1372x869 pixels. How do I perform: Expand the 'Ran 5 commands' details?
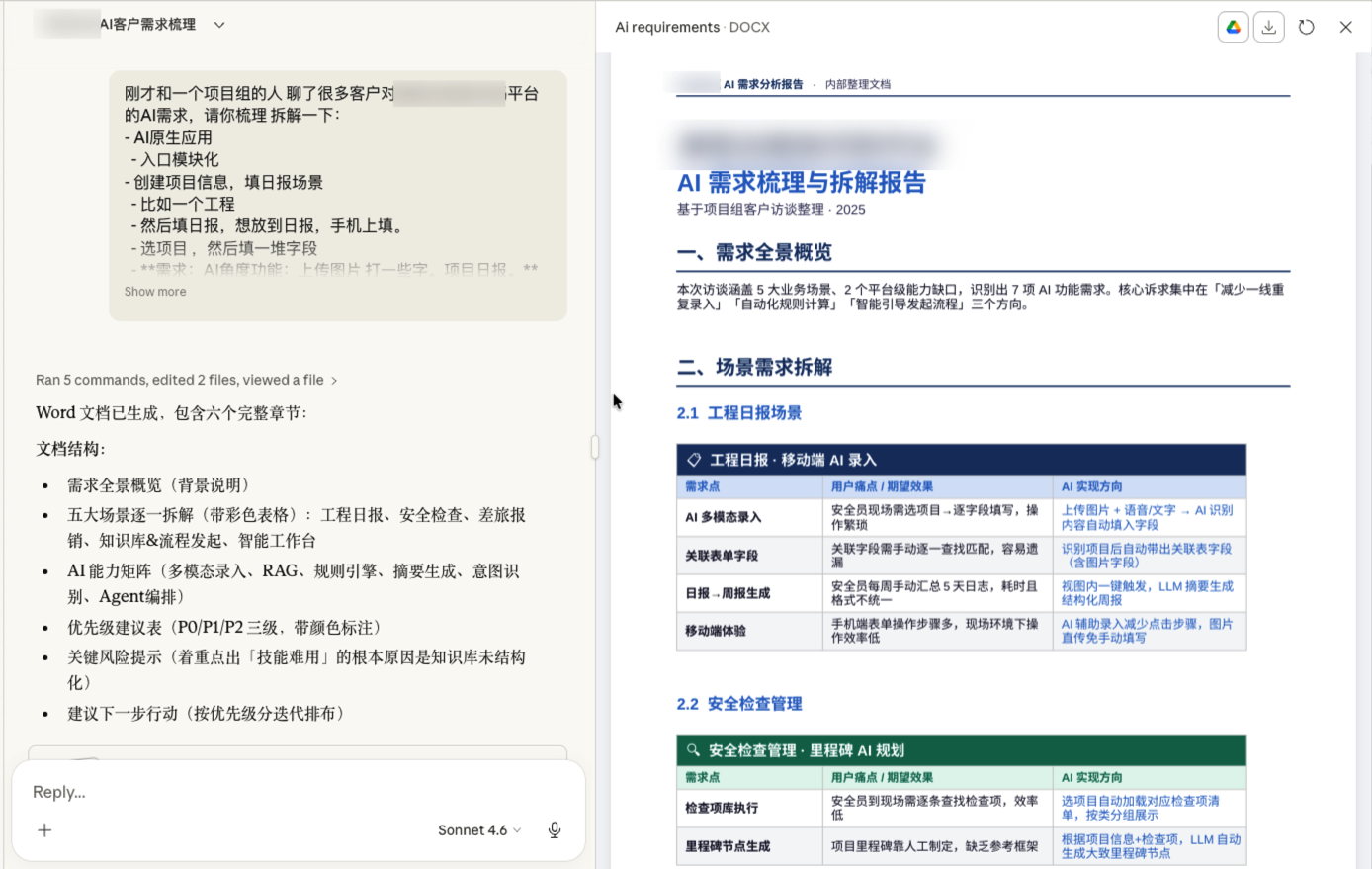click(x=186, y=380)
